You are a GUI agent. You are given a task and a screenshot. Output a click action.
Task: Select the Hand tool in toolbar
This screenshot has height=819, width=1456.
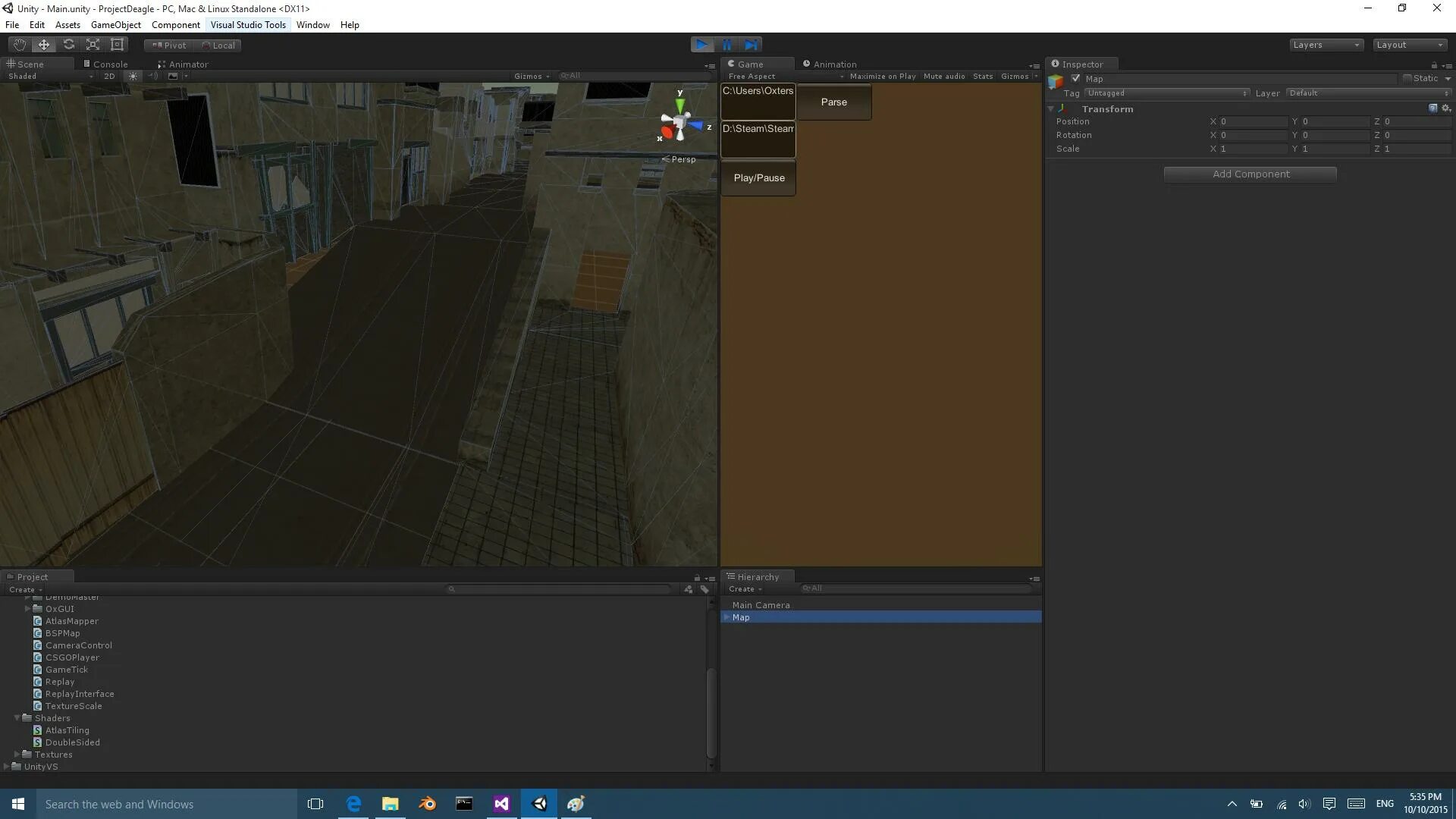pos(20,45)
